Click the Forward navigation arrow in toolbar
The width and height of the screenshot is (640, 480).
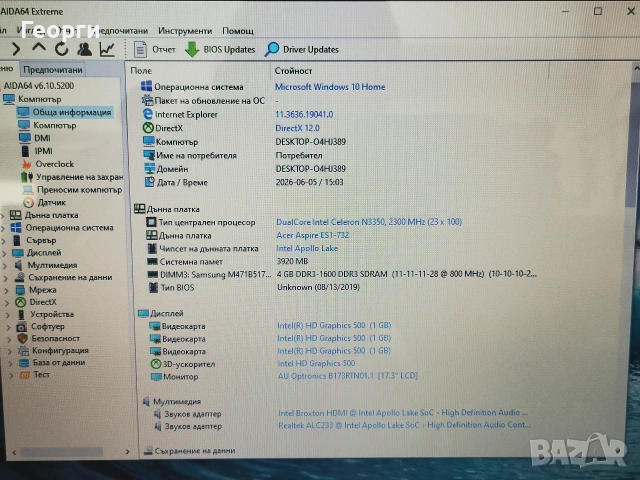tap(16, 49)
